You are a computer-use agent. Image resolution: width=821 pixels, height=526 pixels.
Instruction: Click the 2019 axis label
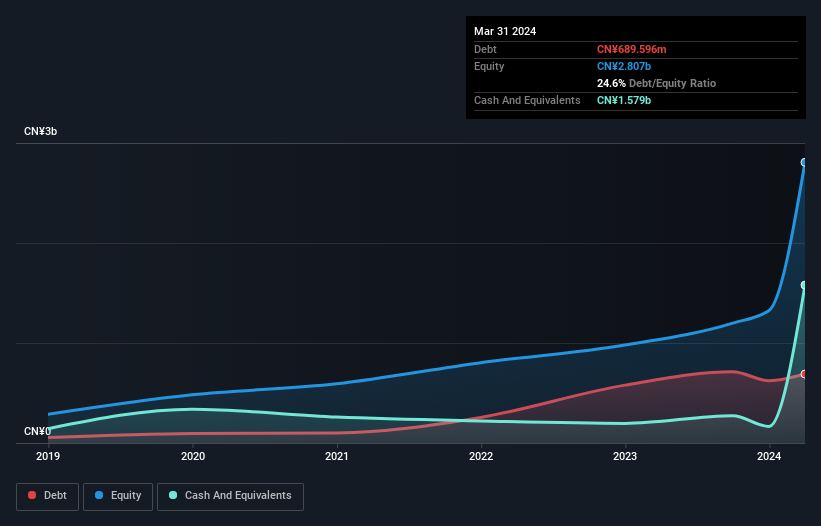coord(48,456)
